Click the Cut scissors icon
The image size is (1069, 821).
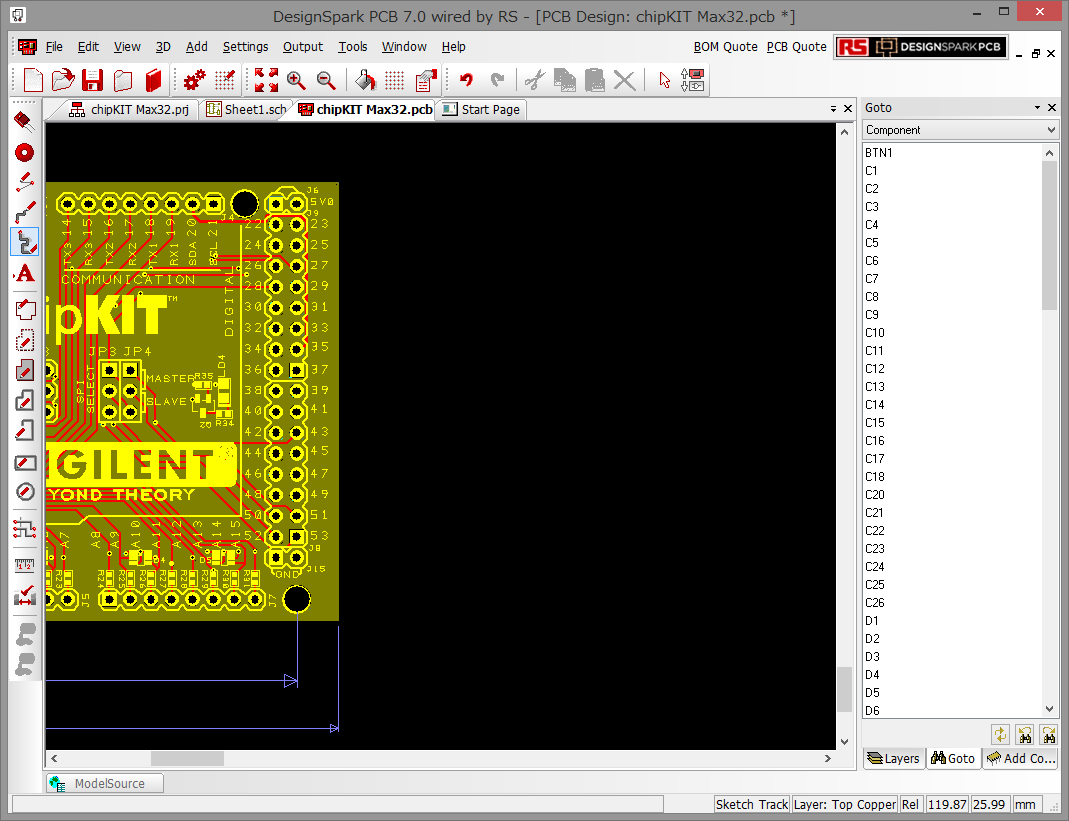(x=534, y=80)
